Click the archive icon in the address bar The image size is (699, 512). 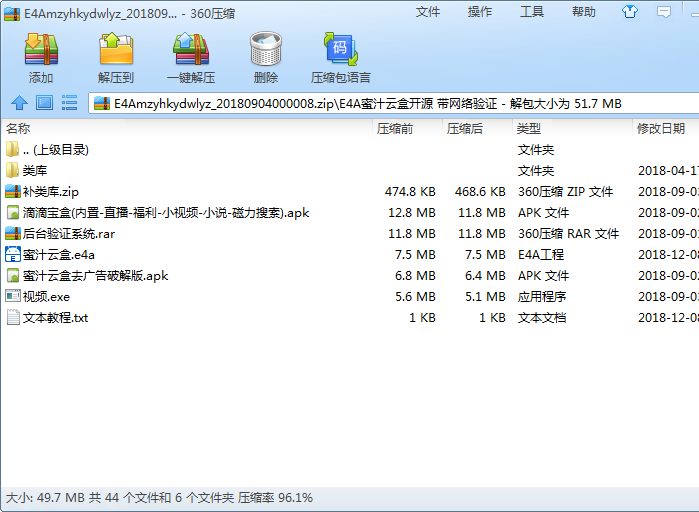[x=102, y=104]
